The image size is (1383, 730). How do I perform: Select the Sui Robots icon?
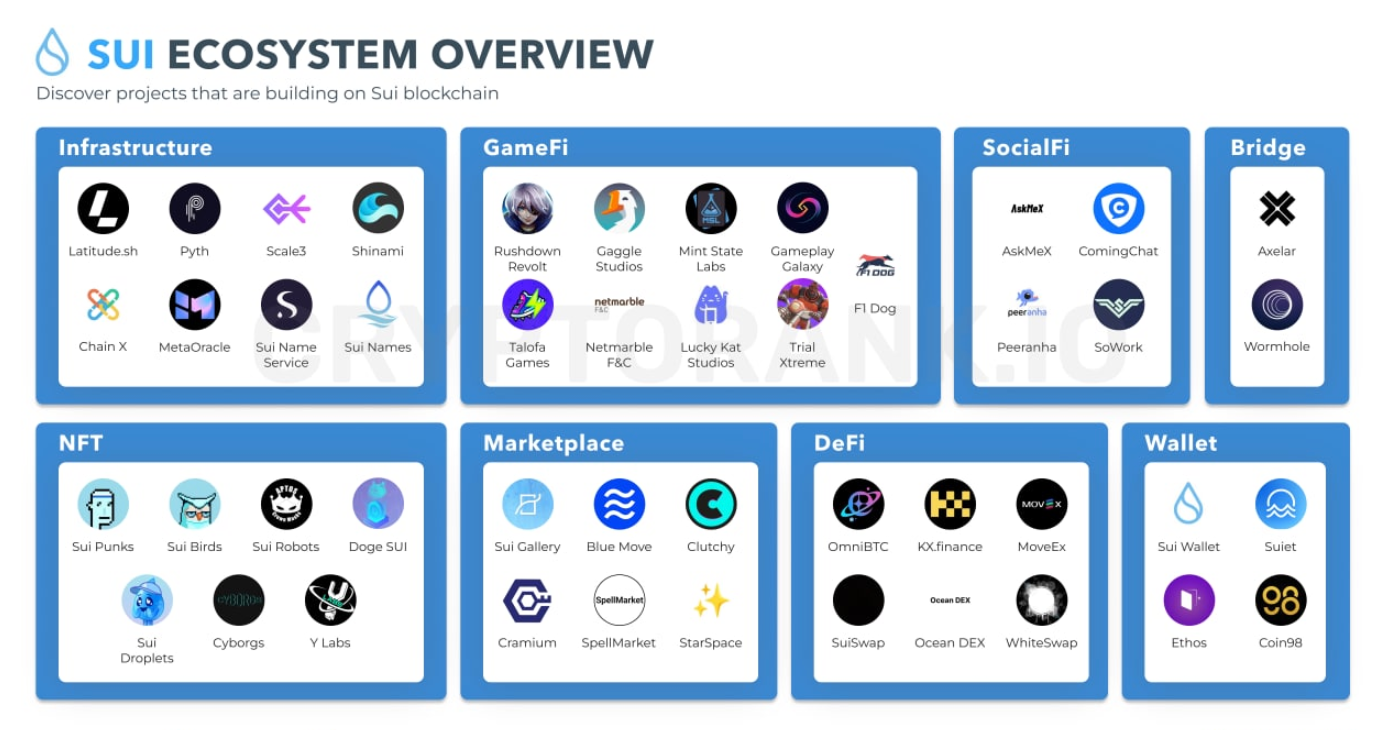click(x=286, y=504)
